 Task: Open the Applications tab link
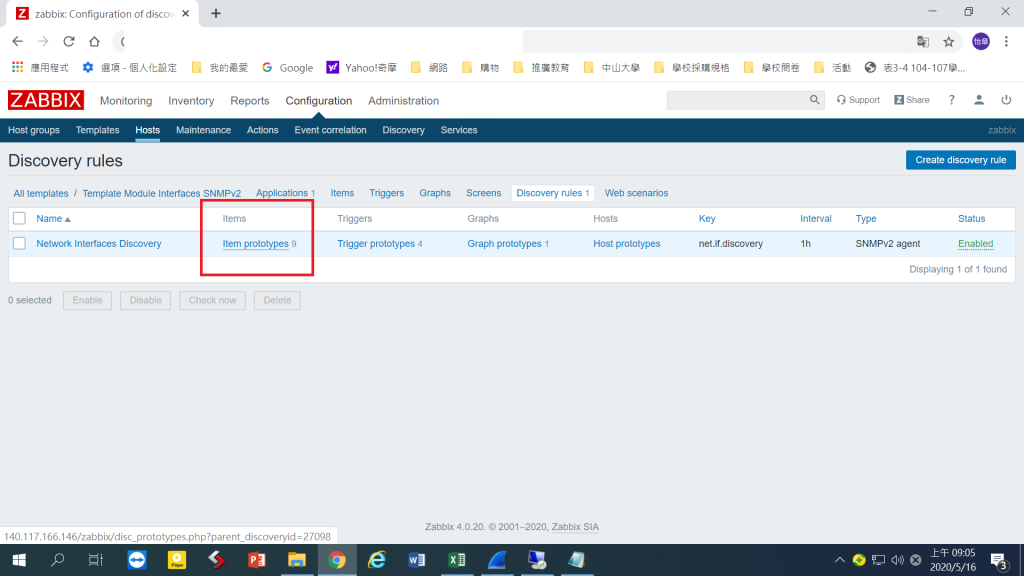pos(281,193)
